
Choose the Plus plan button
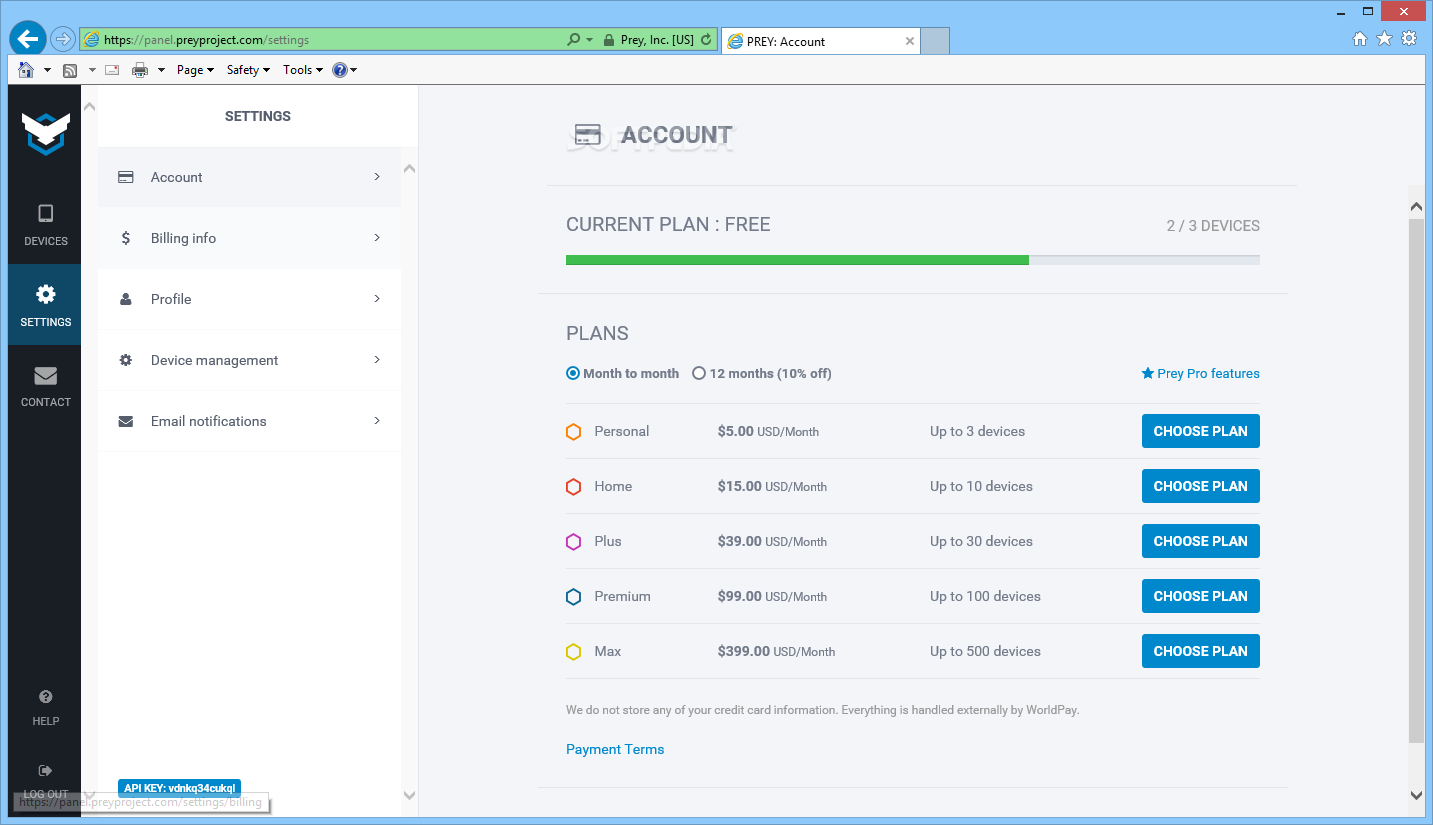[x=1200, y=541]
